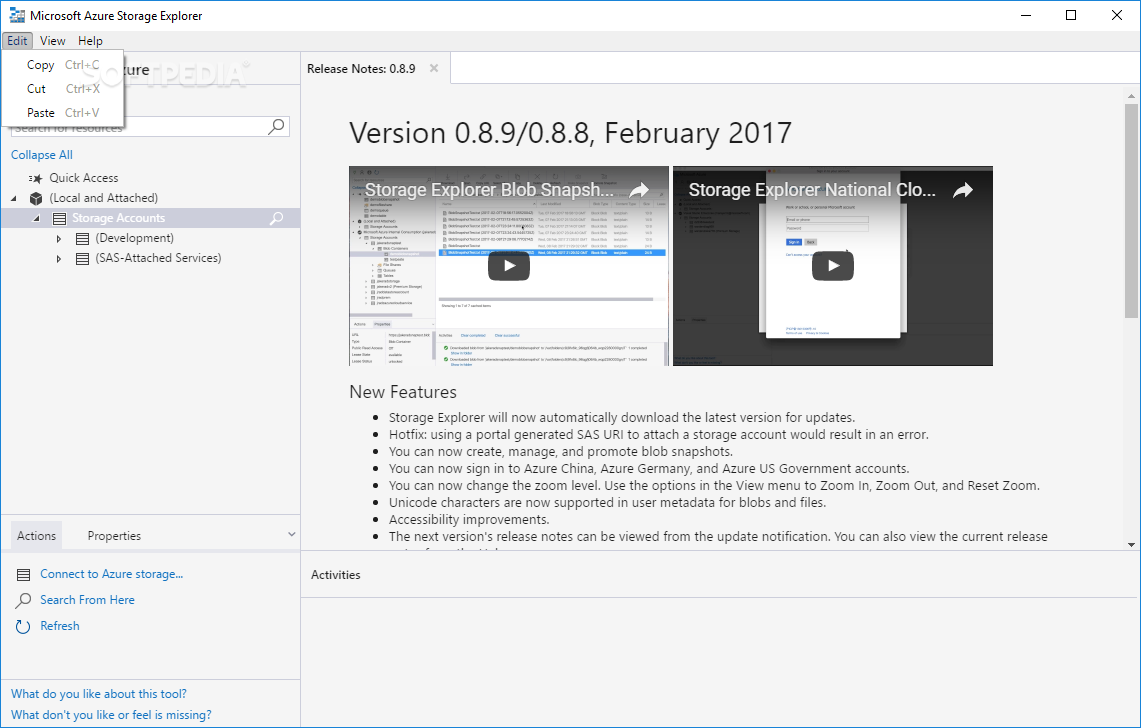Expand the (Development) node arrow
This screenshot has width=1141, height=728.
tap(59, 238)
